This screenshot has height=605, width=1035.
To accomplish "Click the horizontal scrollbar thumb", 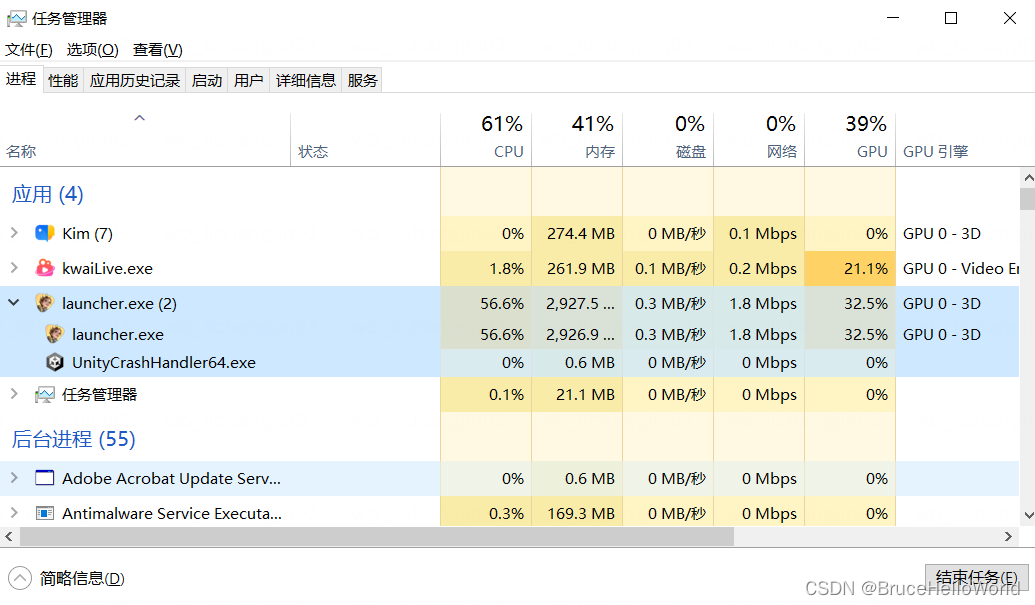I will [x=377, y=536].
